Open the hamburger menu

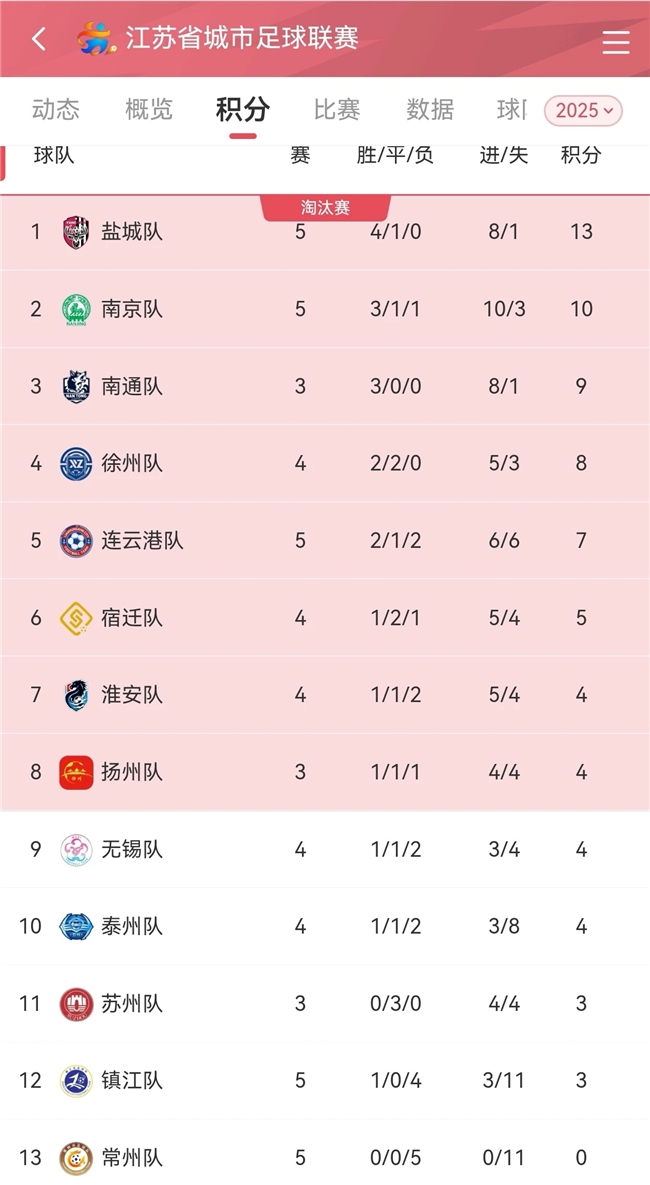point(615,41)
